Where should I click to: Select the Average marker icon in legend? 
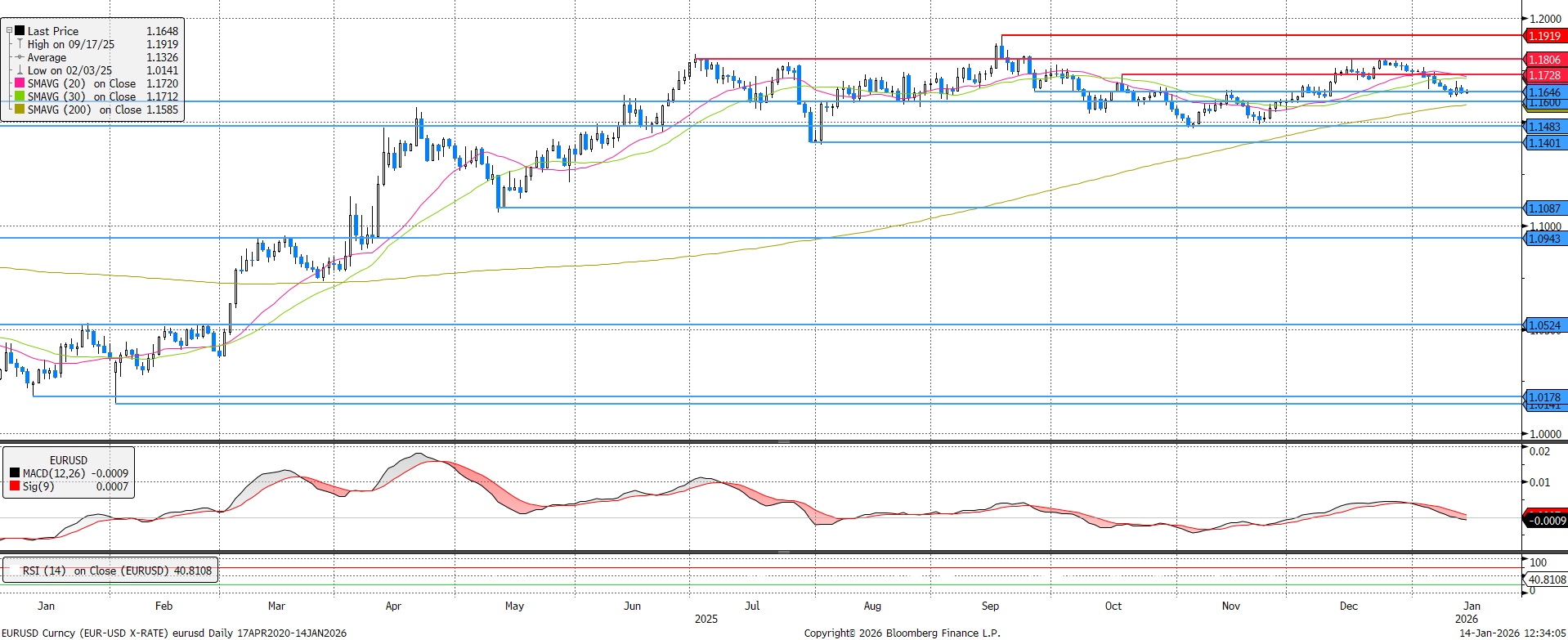[20, 57]
